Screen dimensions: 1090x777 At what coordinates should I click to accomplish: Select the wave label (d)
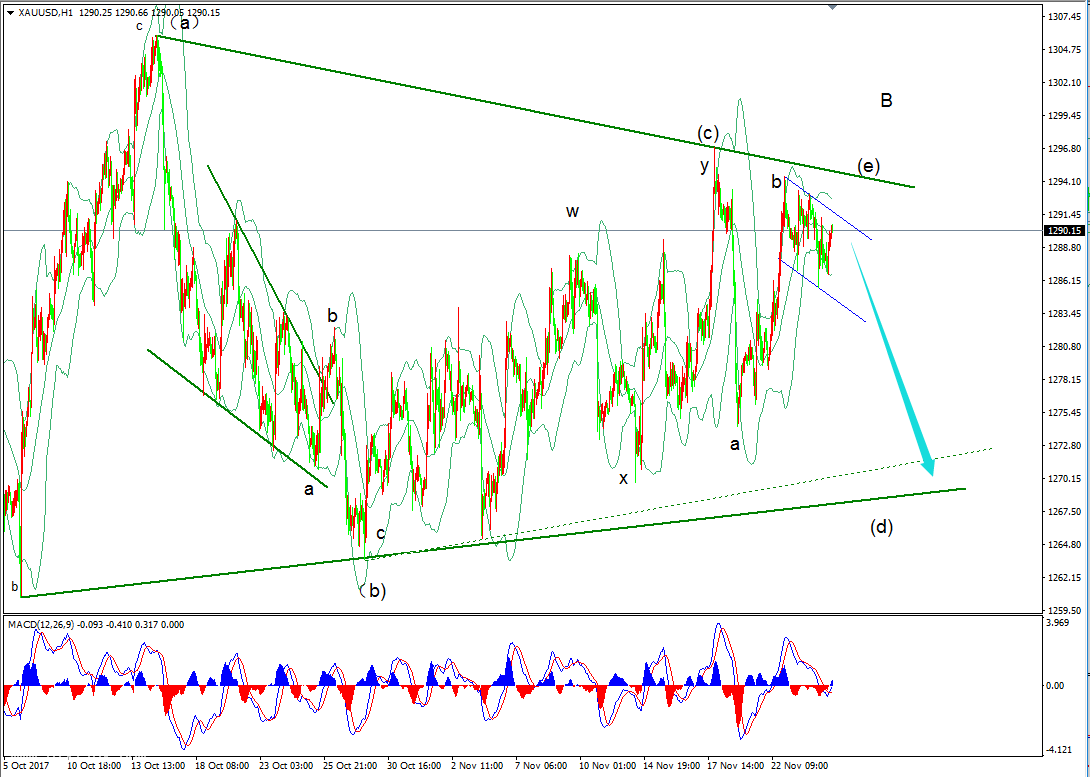tap(880, 527)
